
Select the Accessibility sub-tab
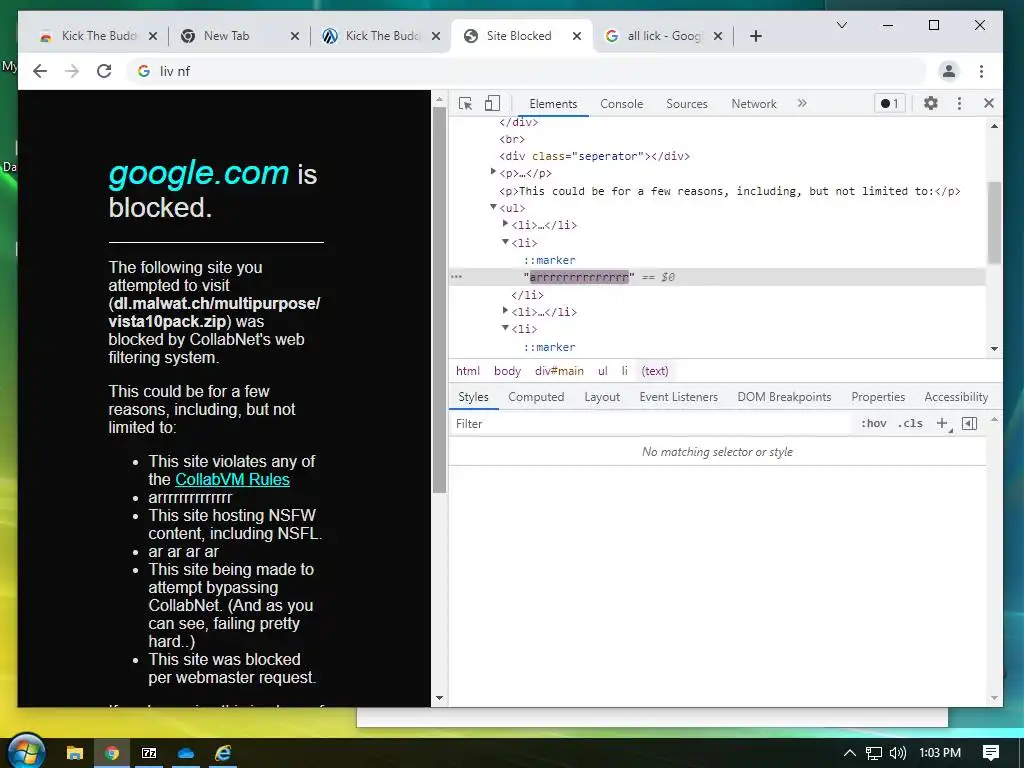click(x=956, y=397)
